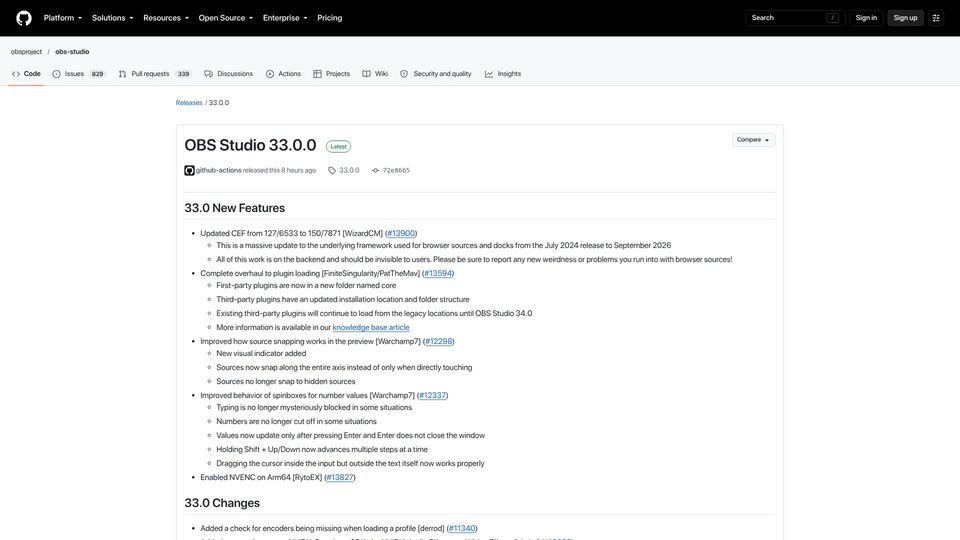Open pull request #13900 link
This screenshot has height=540, width=960.
(x=401, y=233)
